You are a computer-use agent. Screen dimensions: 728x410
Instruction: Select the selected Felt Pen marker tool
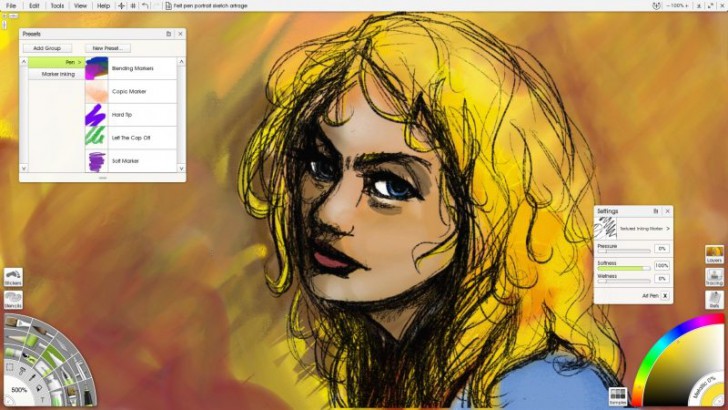pyautogui.click(x=54, y=356)
